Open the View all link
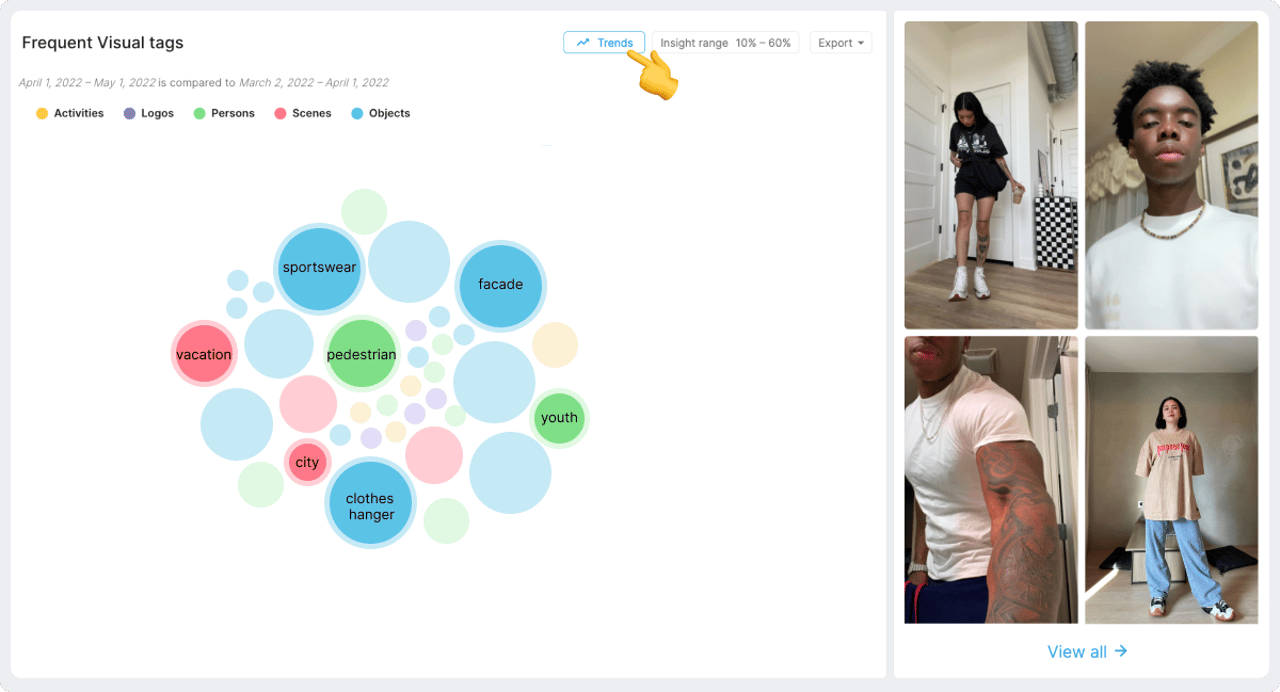The image size is (1280, 692). [1087, 652]
